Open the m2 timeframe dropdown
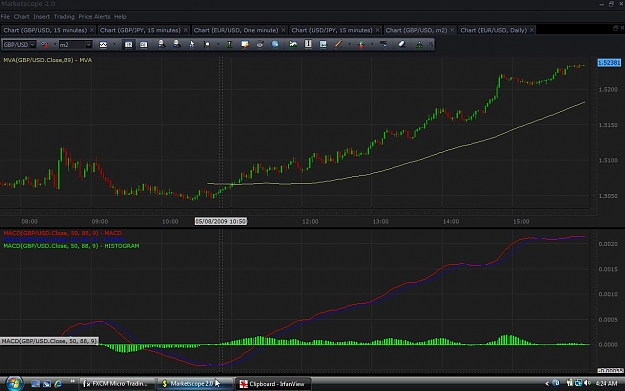This screenshot has width=625, height=391. click(88, 45)
